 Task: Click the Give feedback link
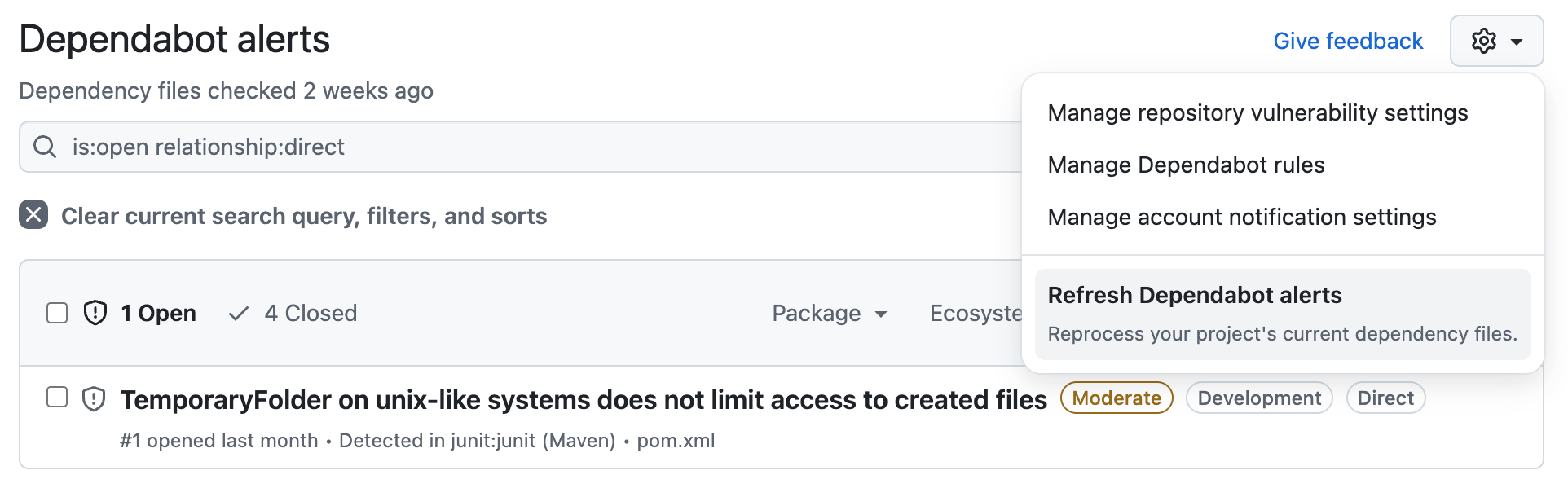pos(1348,41)
